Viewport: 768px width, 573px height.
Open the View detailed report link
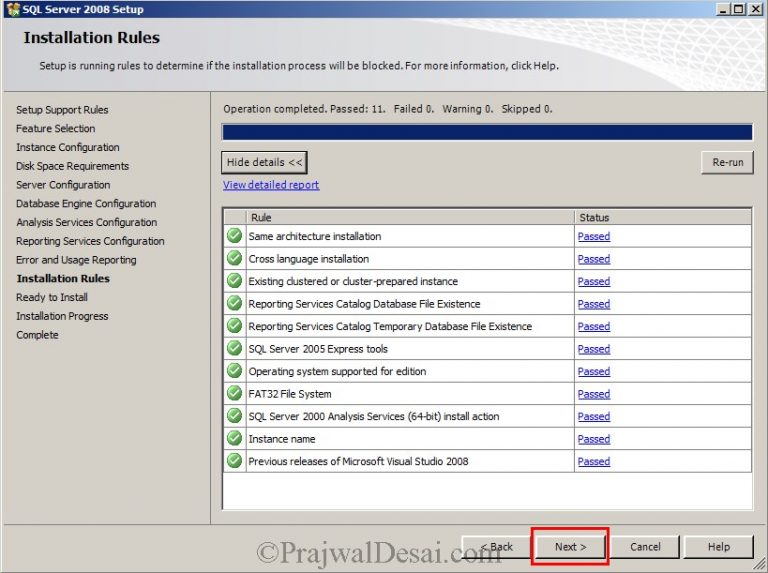pyautogui.click(x=271, y=185)
